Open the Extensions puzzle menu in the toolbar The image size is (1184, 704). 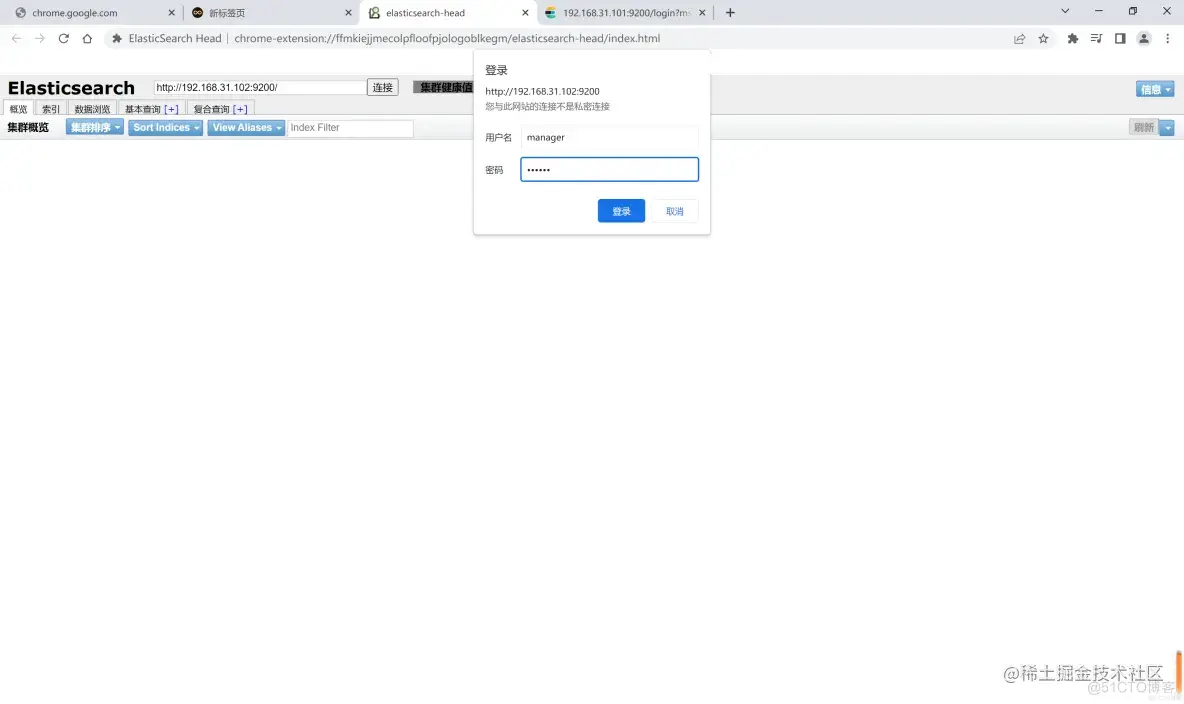point(1072,39)
